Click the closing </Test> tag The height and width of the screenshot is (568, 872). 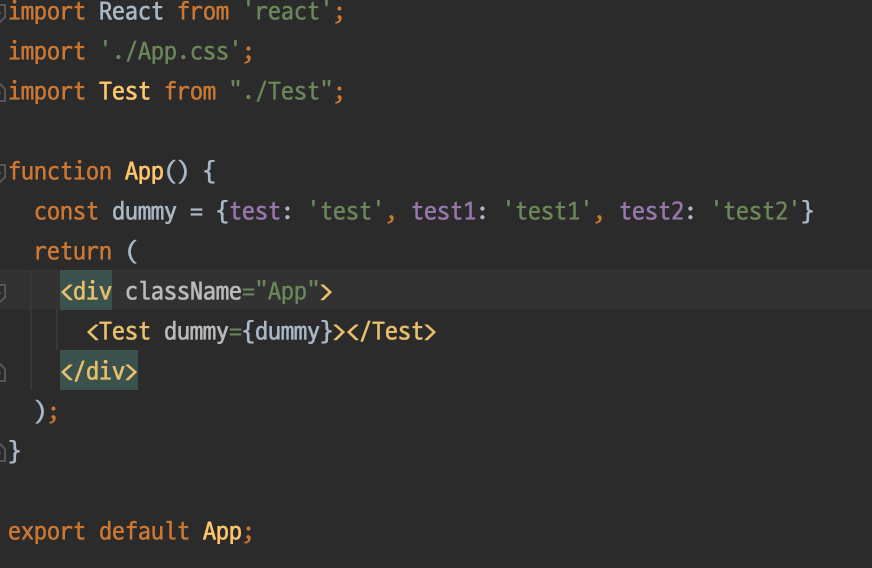[392, 332]
